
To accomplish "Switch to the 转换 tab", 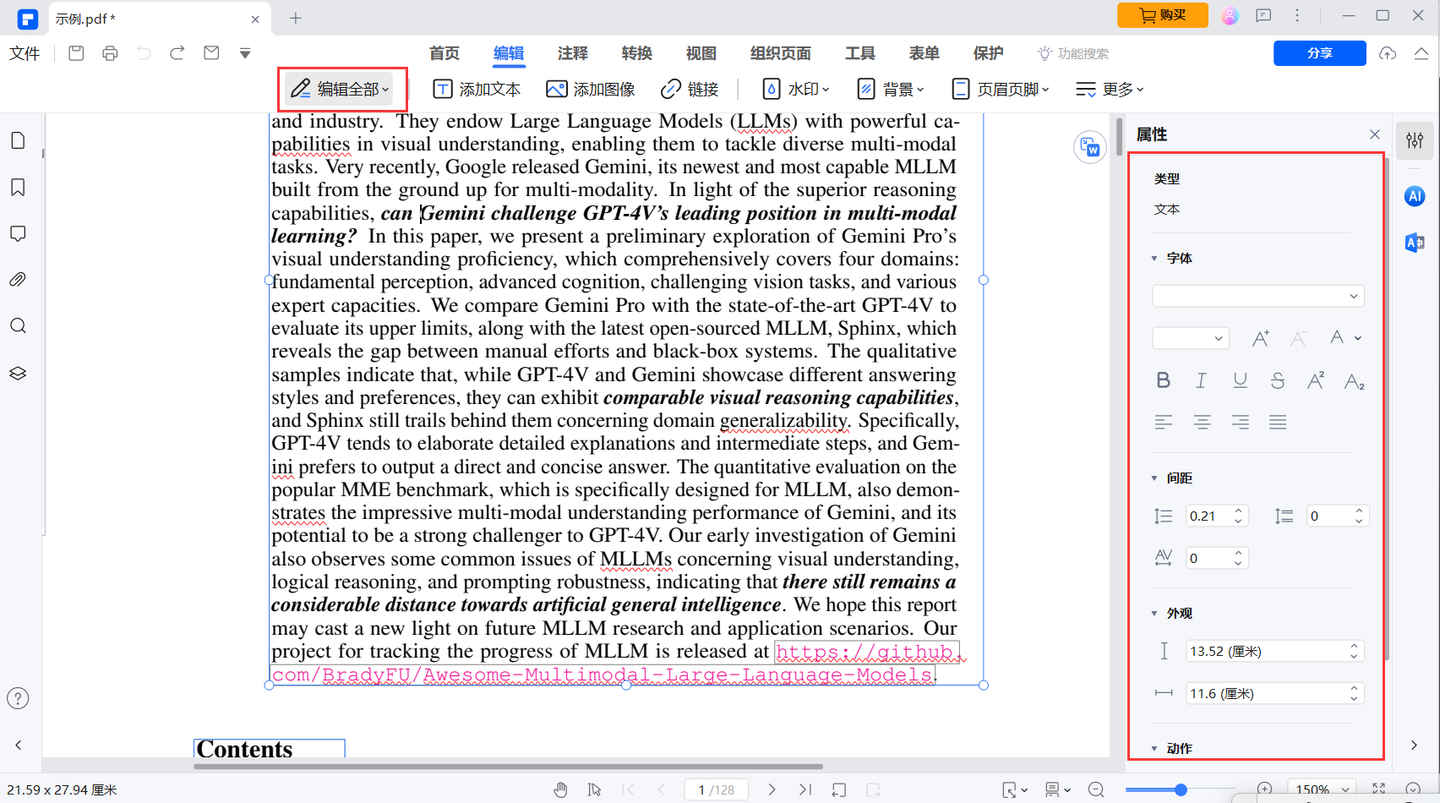I will [x=637, y=53].
